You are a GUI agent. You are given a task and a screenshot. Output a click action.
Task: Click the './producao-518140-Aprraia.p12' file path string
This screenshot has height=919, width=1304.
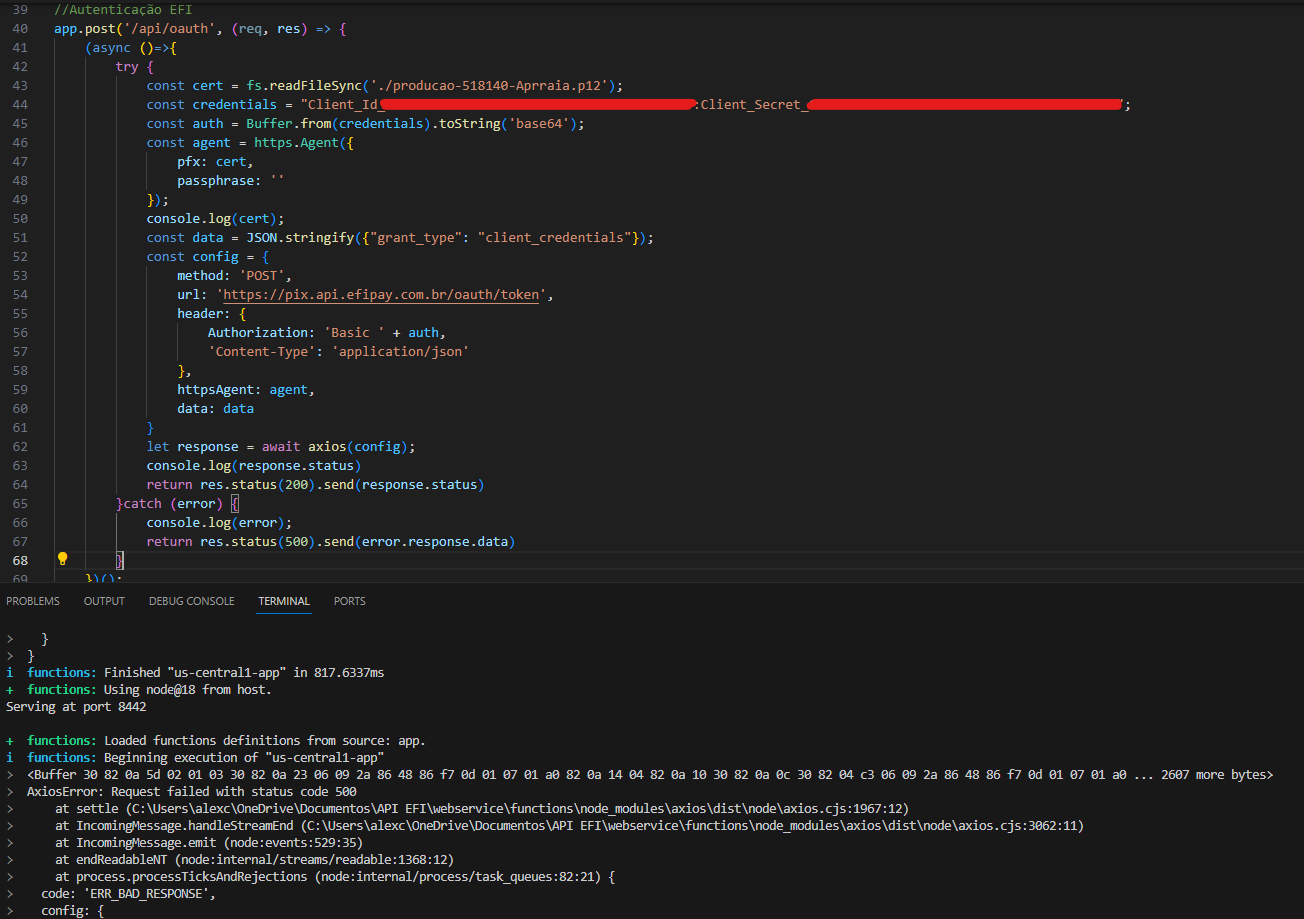(x=488, y=86)
